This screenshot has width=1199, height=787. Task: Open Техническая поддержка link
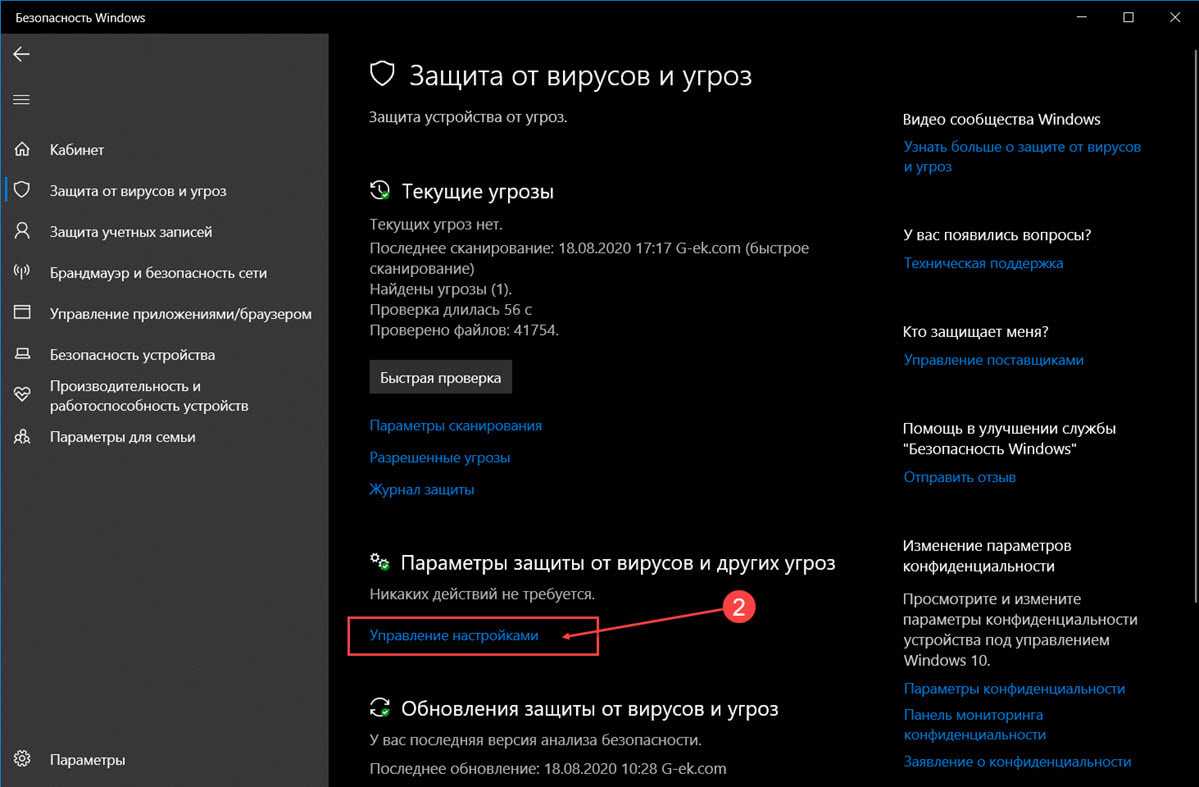tap(983, 264)
